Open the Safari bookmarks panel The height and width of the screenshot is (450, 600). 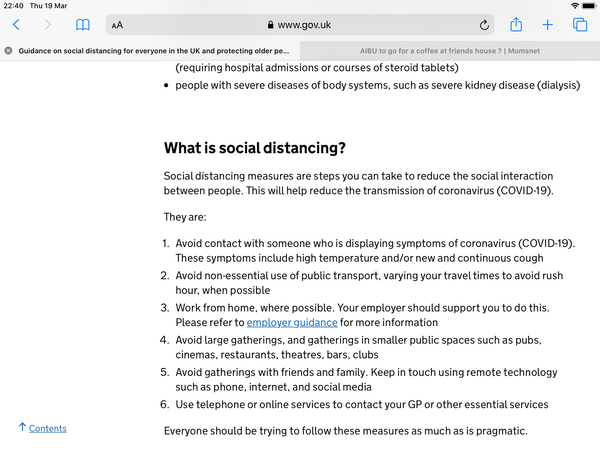click(x=83, y=25)
